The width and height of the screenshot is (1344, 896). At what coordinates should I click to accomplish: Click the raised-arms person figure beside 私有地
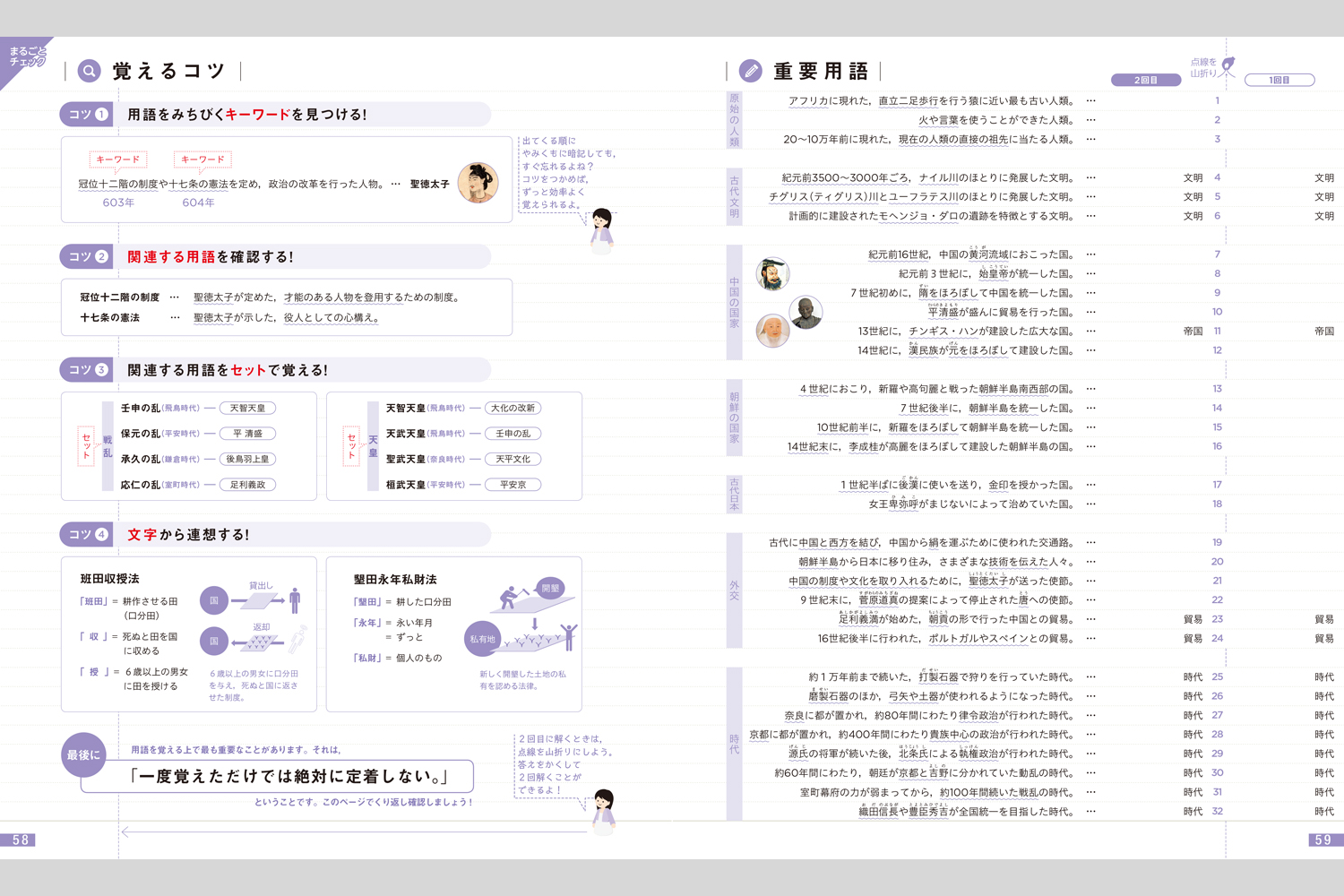(x=568, y=636)
